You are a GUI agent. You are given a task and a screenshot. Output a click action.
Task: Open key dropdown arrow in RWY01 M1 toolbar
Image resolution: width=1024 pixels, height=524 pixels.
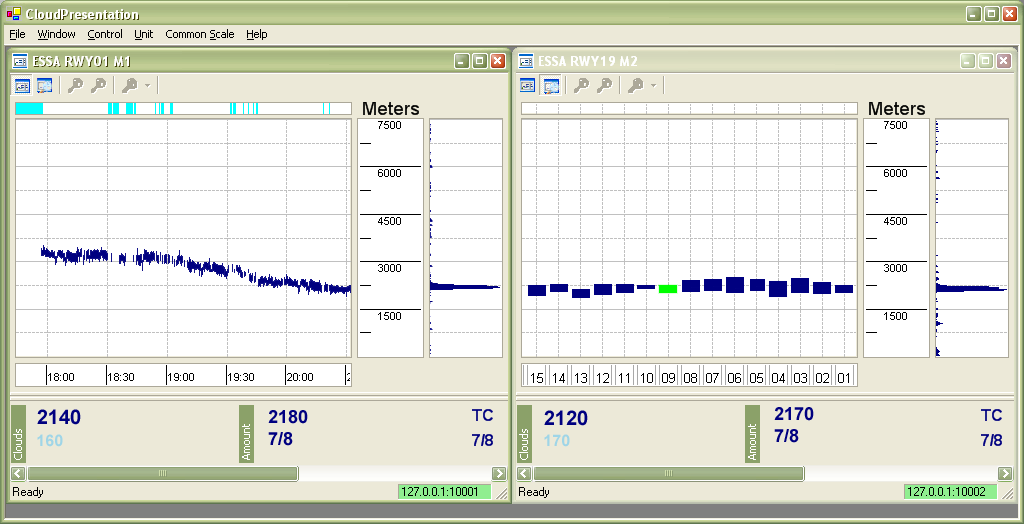(147, 86)
